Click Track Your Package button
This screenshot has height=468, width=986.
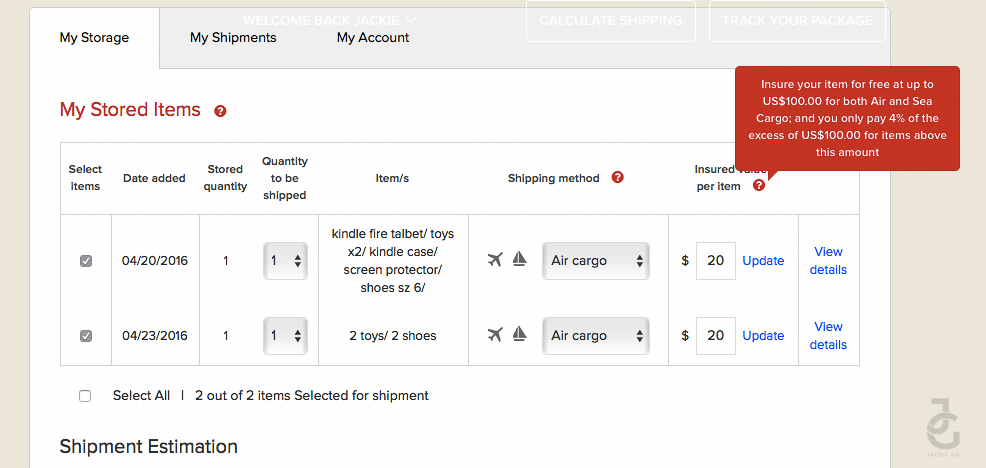point(797,21)
